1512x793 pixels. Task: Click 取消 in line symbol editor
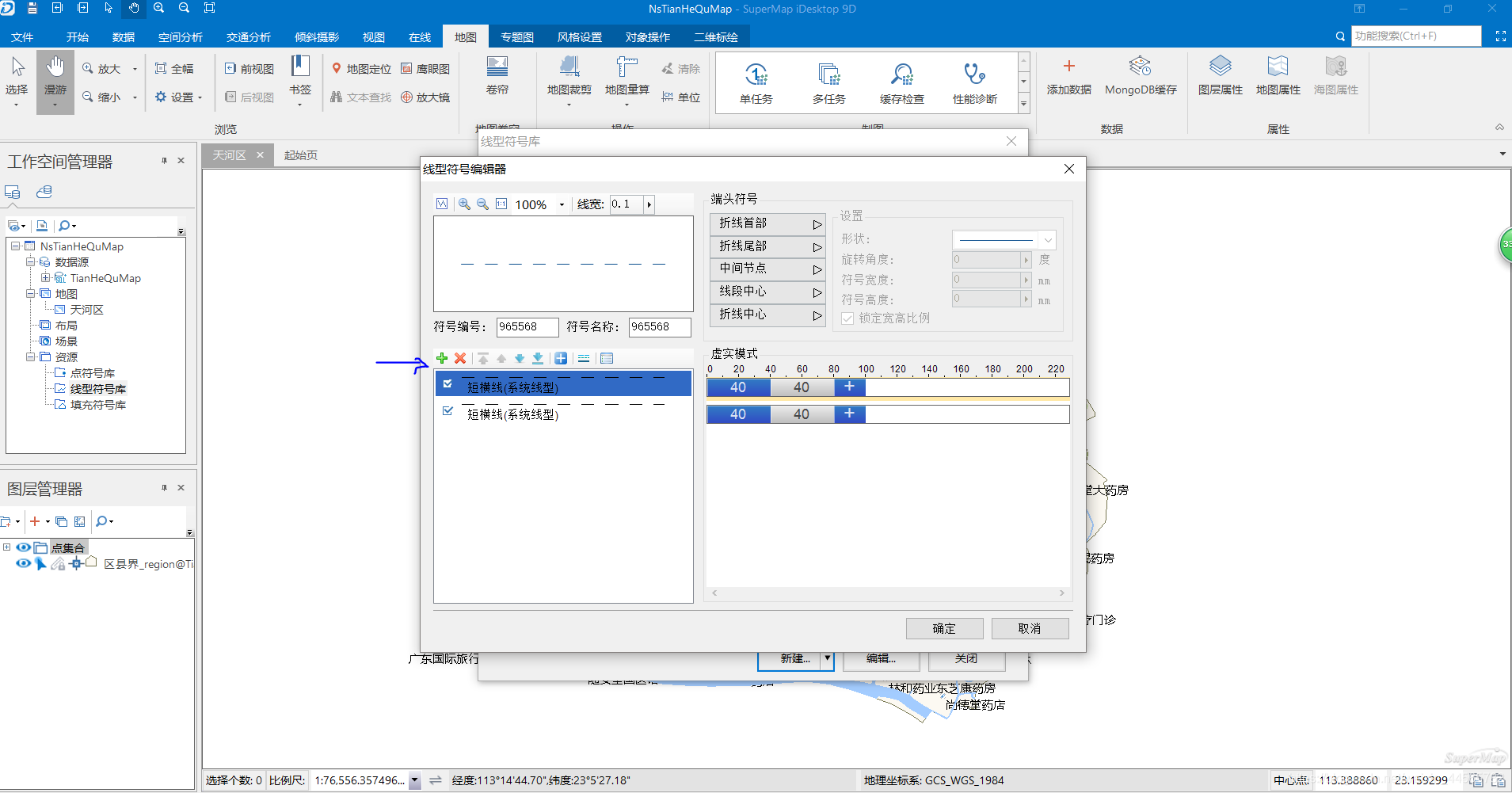1030,628
